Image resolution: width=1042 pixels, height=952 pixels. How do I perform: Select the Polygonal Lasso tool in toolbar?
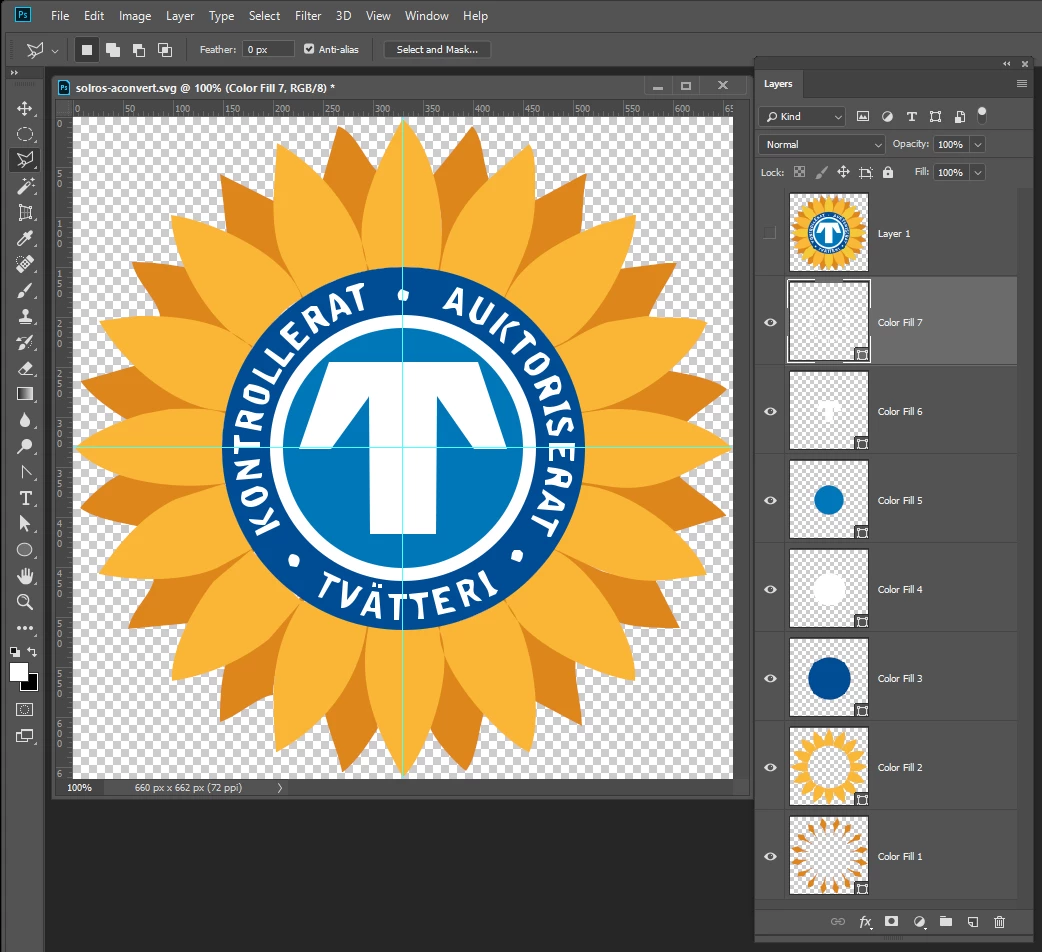point(25,160)
